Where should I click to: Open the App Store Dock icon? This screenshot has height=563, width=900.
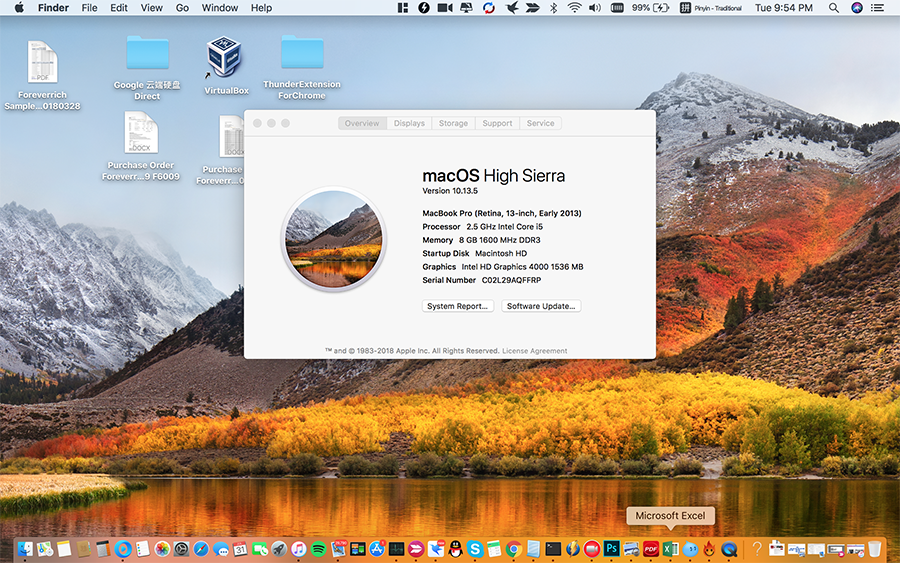click(377, 549)
